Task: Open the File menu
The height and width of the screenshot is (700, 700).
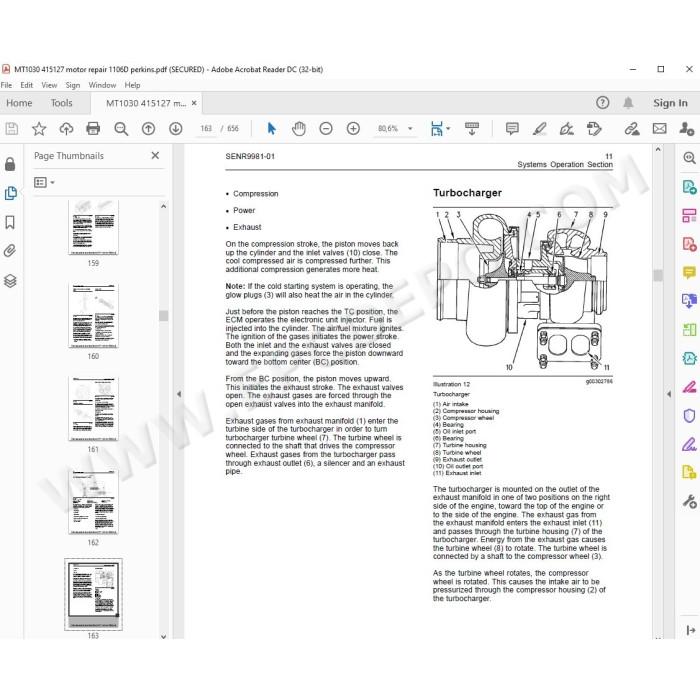Action: [x=6, y=85]
